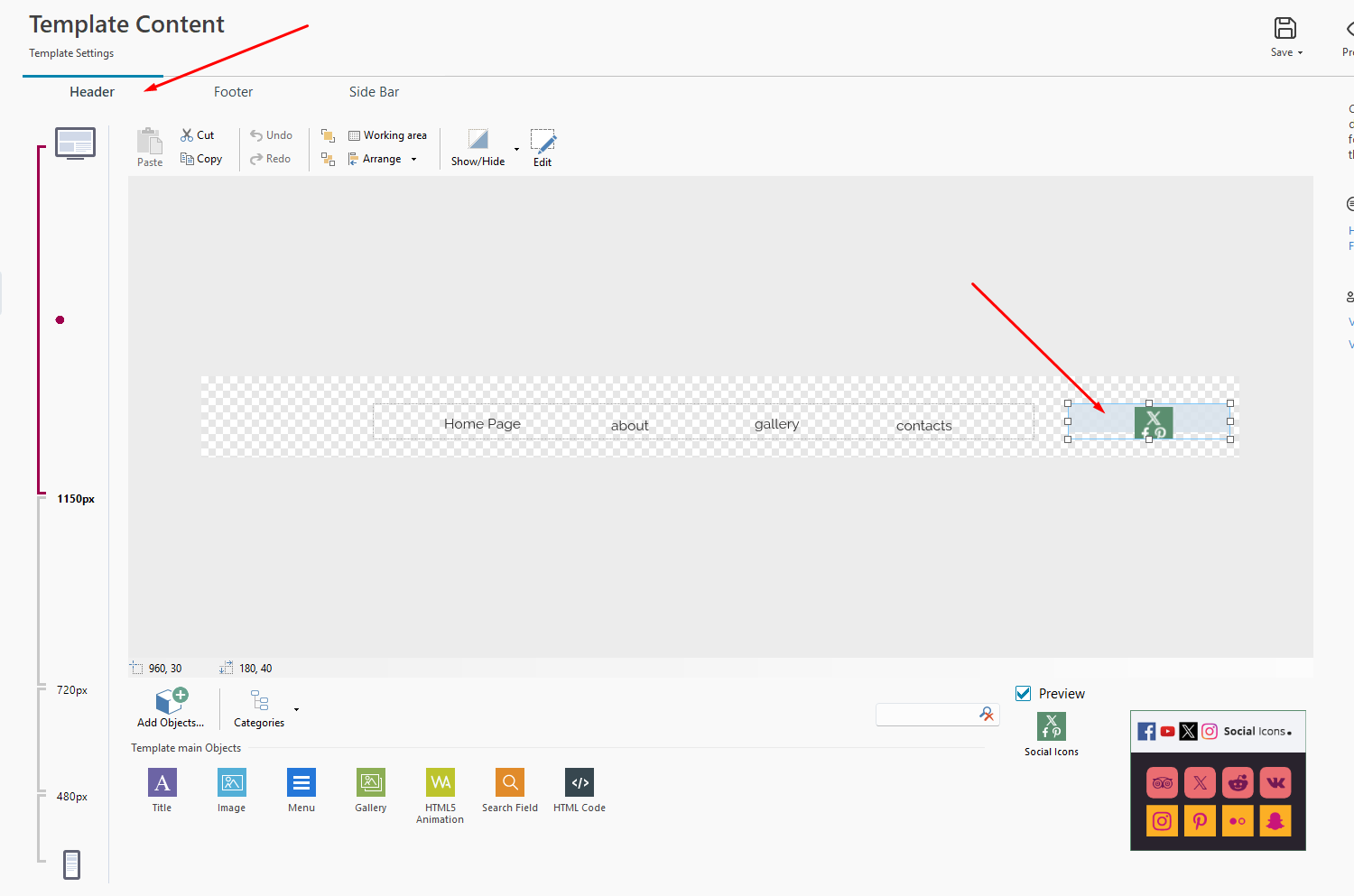Click the Social Icons object icon
This screenshot has height=896, width=1354.
1052,726
